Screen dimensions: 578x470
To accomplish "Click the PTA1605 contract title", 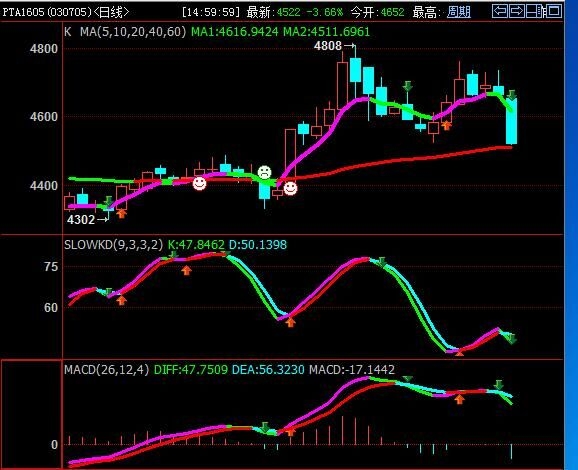I will pyautogui.click(x=23, y=12).
